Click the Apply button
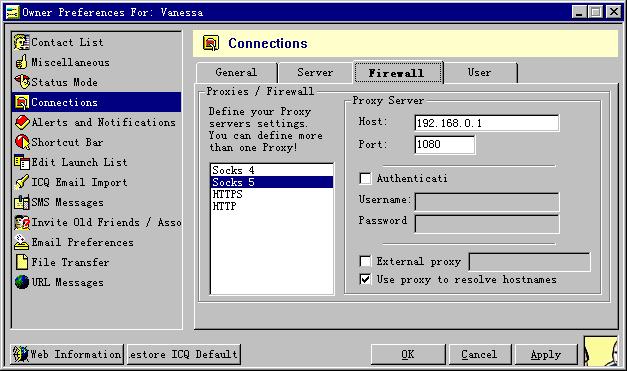The image size is (627, 371). [x=546, y=355]
